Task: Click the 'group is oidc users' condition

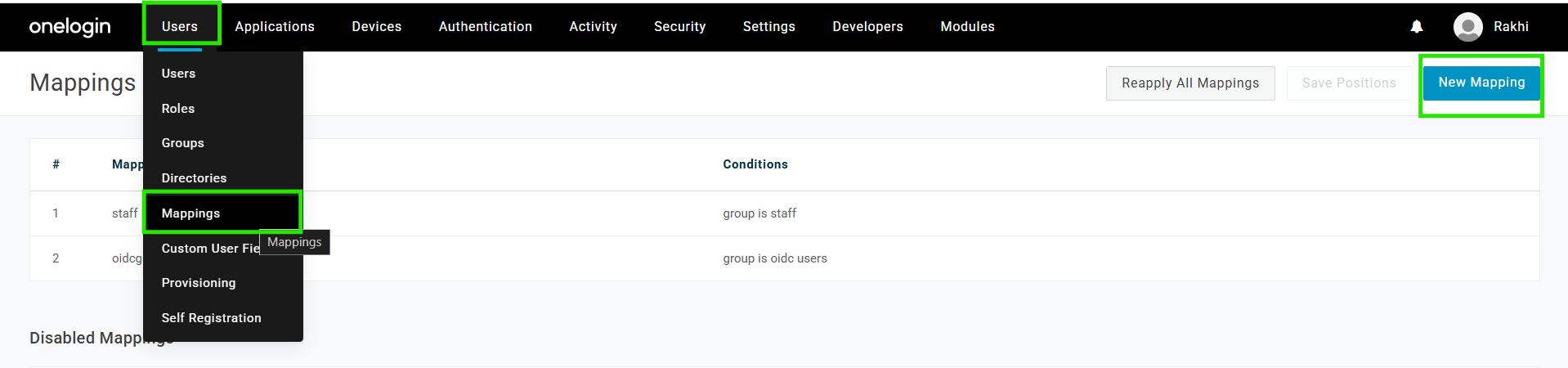Action: point(775,258)
